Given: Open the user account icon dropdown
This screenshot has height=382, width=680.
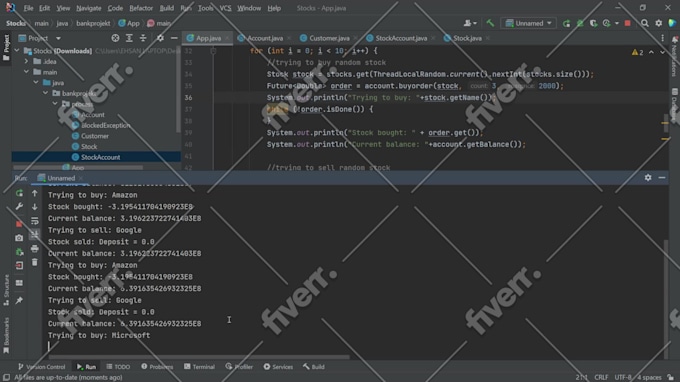Looking at the screenshot, I should coord(470,23).
